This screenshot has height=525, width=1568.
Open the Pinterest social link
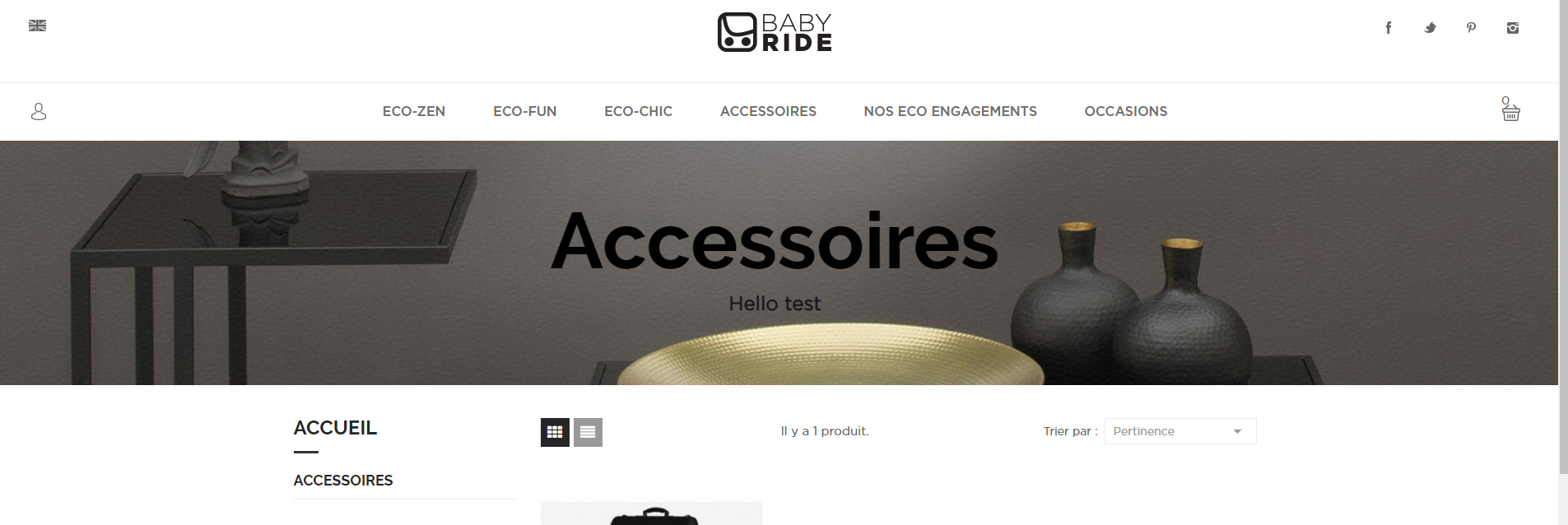[x=1471, y=28]
